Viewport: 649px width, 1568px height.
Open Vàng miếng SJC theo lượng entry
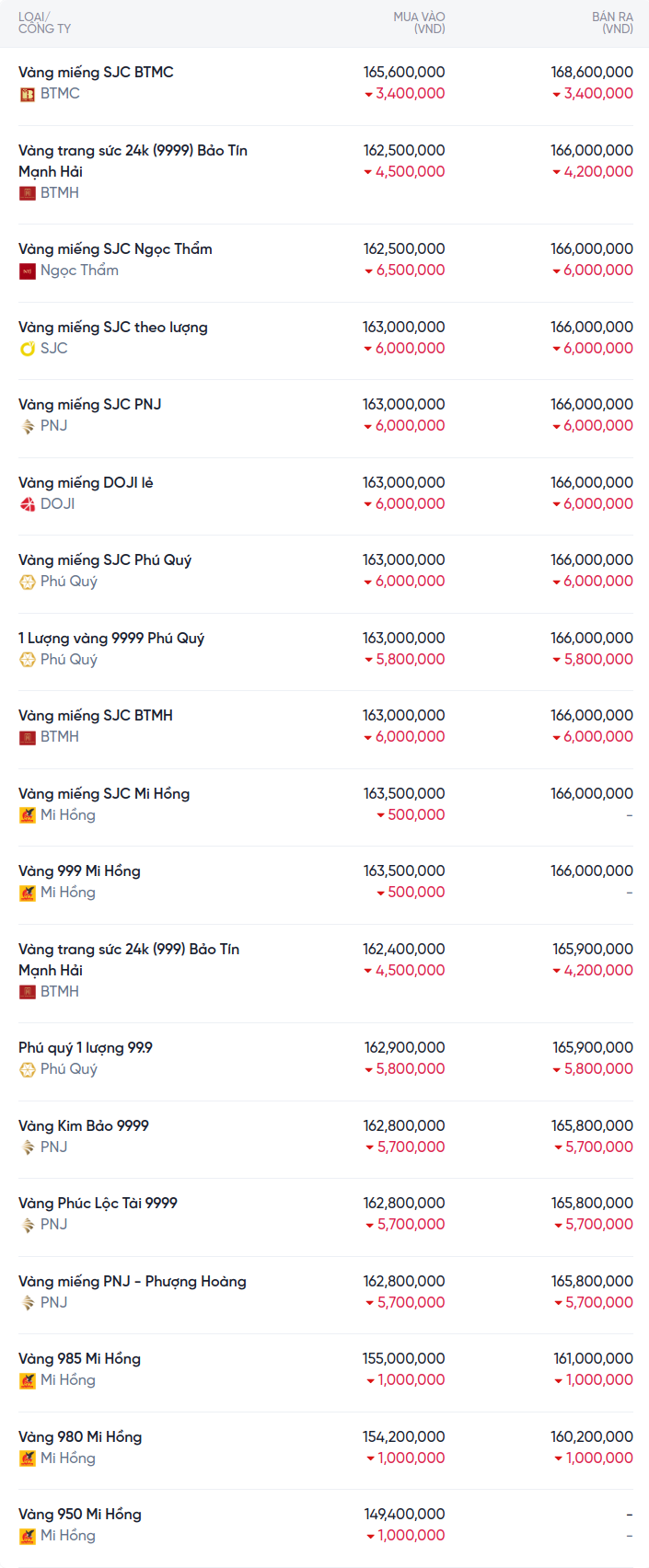coord(112,327)
